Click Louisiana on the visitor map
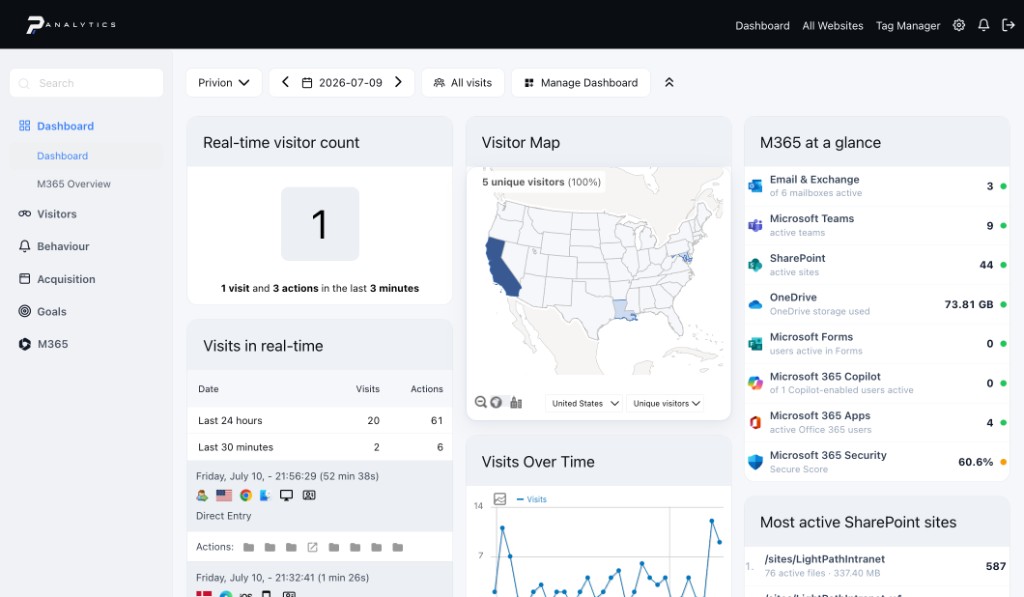1024x597 pixels. pyautogui.click(x=624, y=310)
